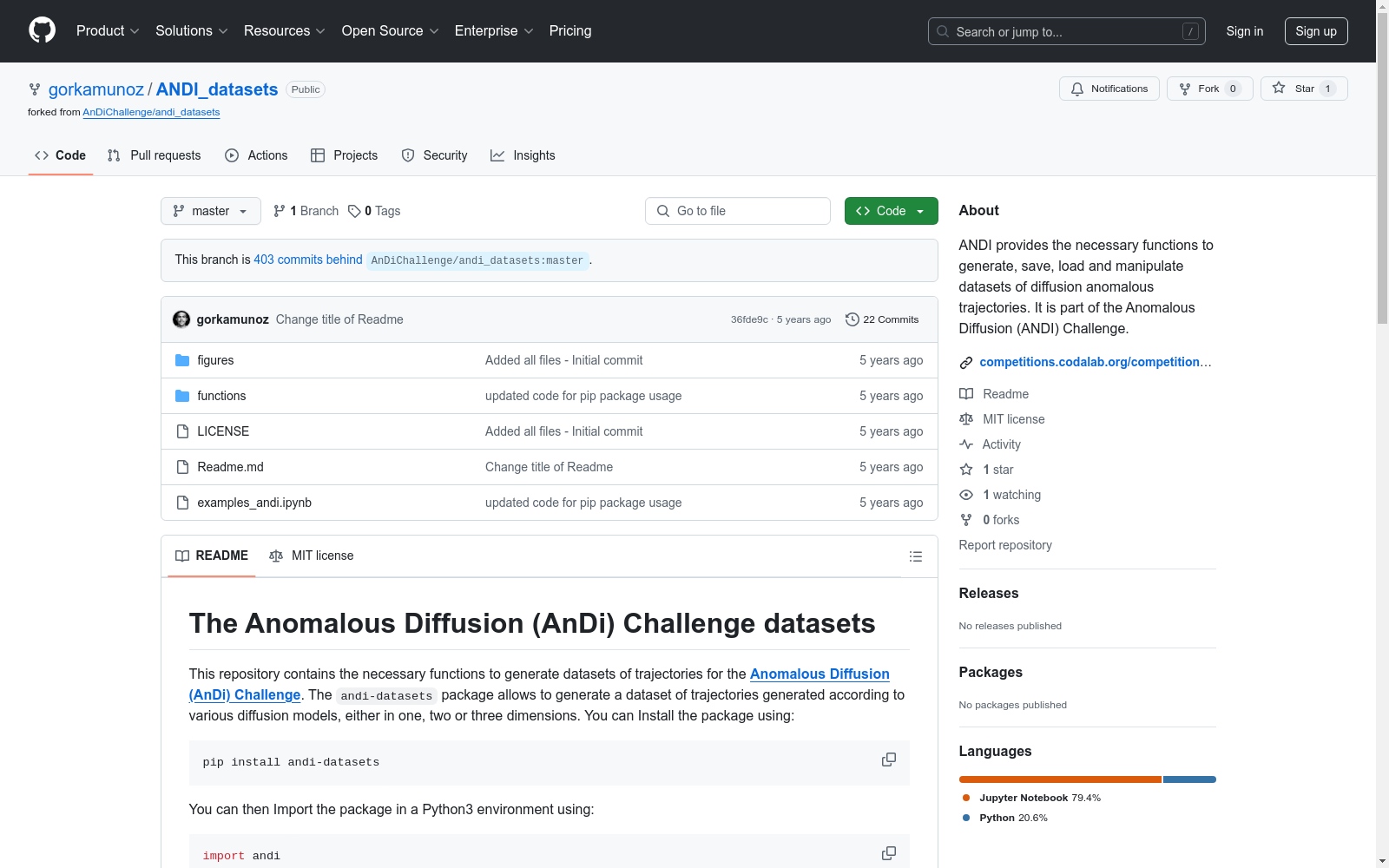Open the green Code dropdown button
Image resolution: width=1389 pixels, height=868 pixels.
(892, 211)
